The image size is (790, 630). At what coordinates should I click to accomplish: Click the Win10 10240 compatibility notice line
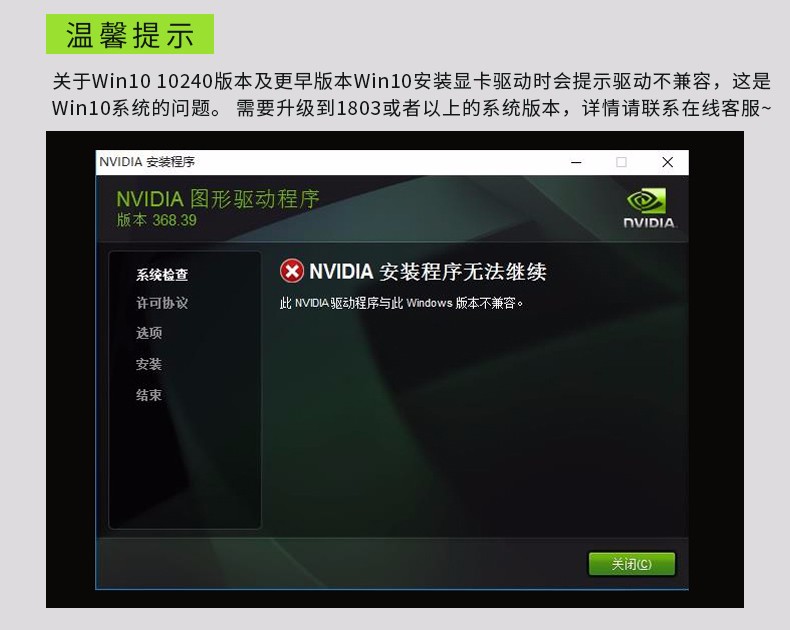coord(412,81)
